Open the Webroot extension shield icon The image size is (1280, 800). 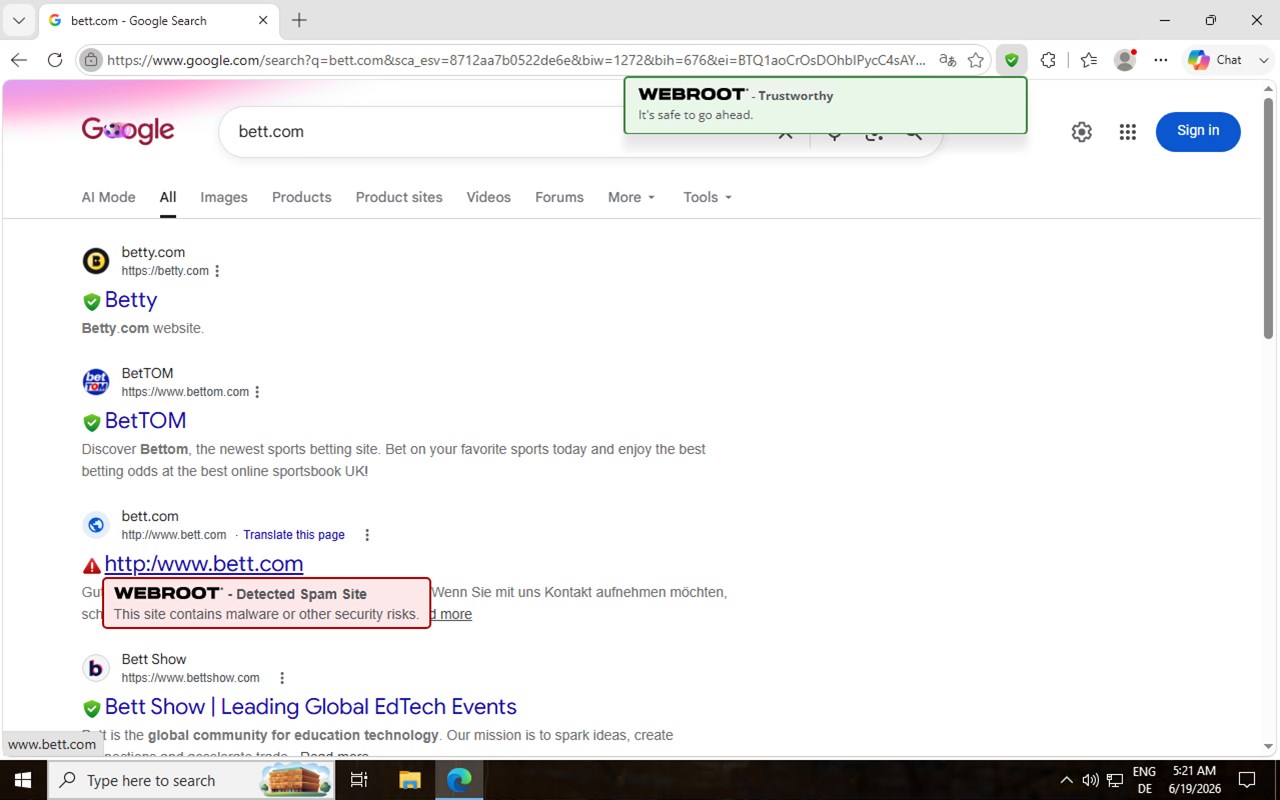1012,60
